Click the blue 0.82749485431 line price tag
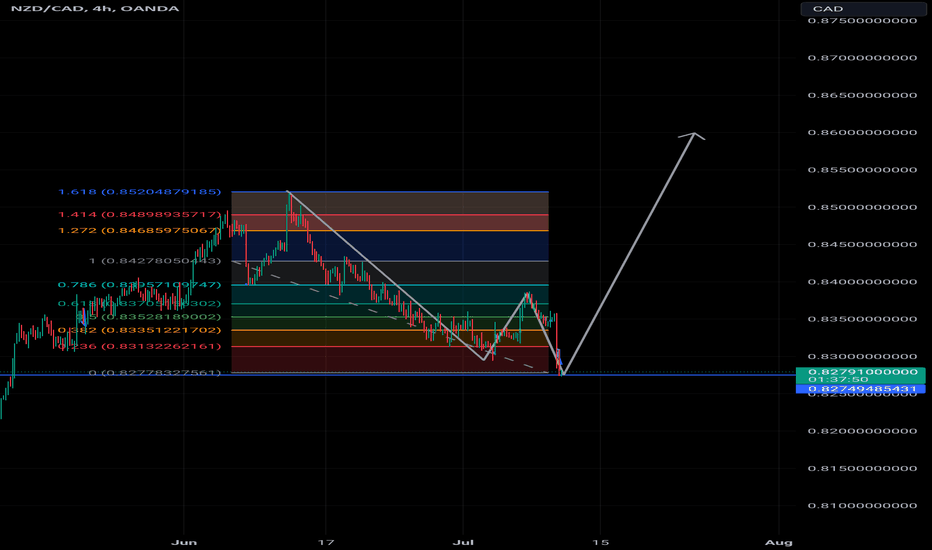The image size is (932, 550). [861, 389]
